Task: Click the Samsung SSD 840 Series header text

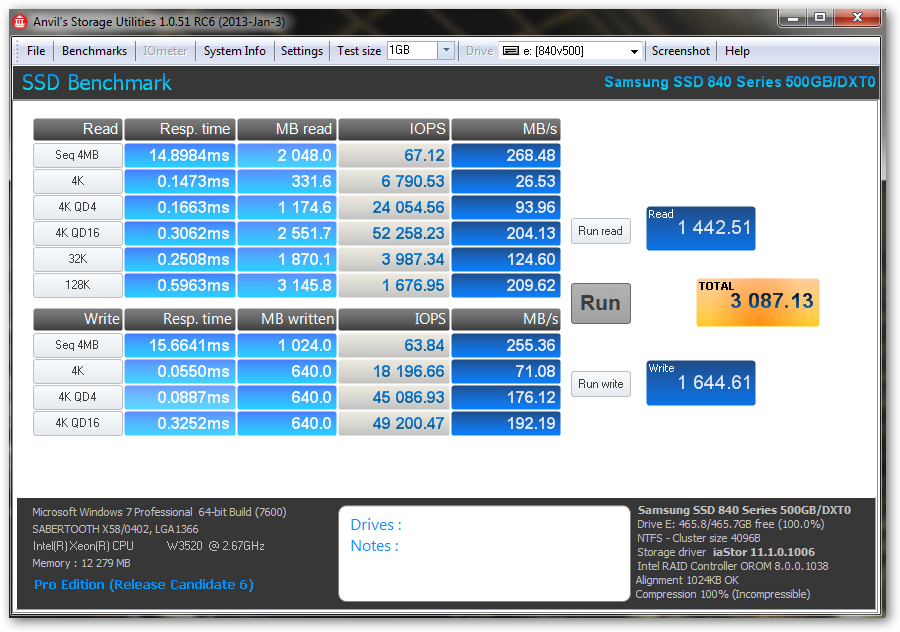Action: click(739, 82)
